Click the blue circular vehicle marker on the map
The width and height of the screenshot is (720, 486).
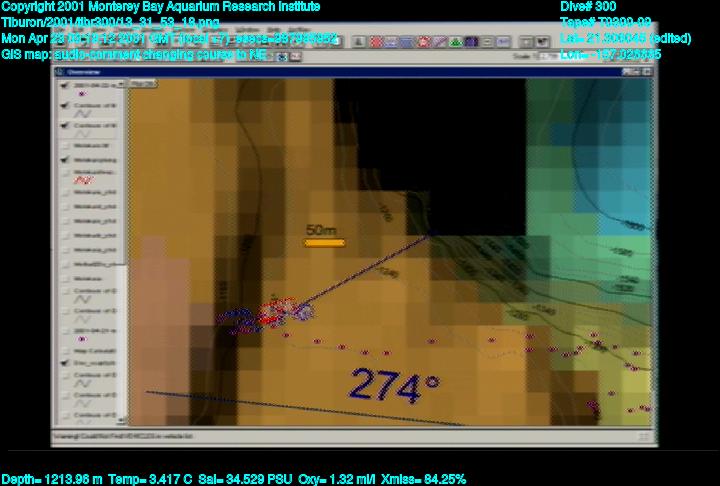pos(304,312)
